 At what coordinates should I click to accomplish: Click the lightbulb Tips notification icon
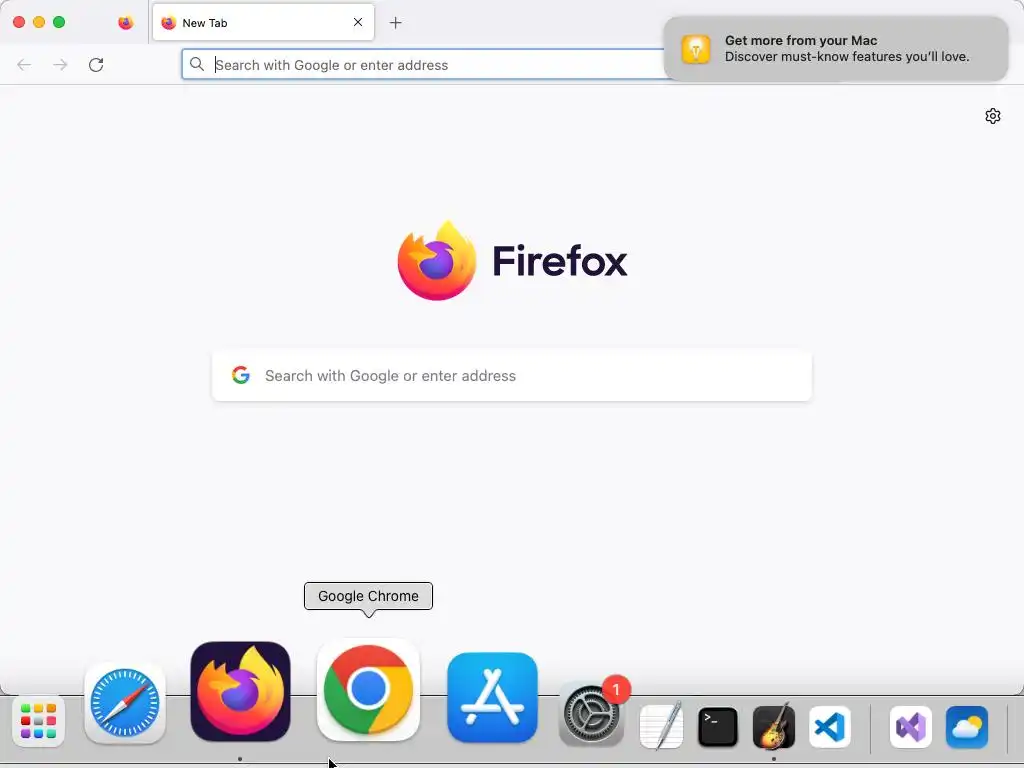pyautogui.click(x=696, y=49)
